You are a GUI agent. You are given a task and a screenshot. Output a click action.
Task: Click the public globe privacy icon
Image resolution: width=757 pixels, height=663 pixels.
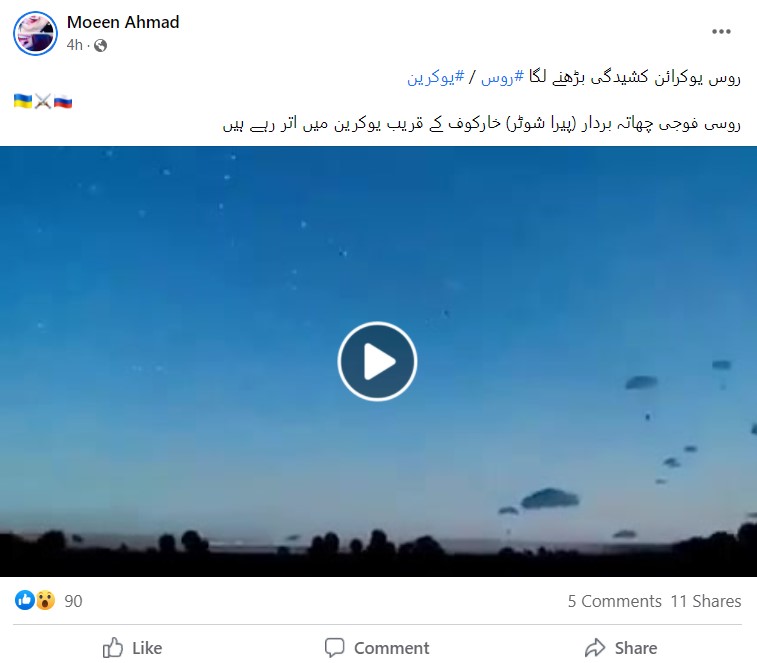(100, 45)
